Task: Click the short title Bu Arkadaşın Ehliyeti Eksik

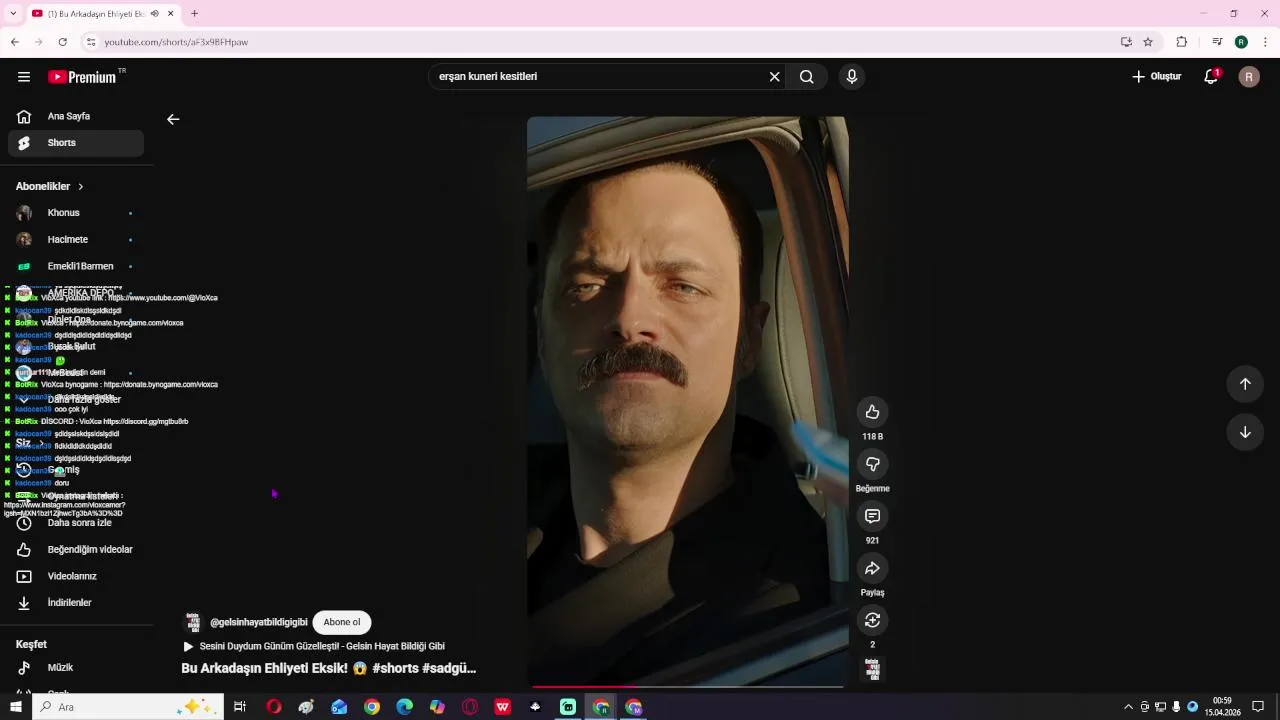Action: click(x=328, y=668)
